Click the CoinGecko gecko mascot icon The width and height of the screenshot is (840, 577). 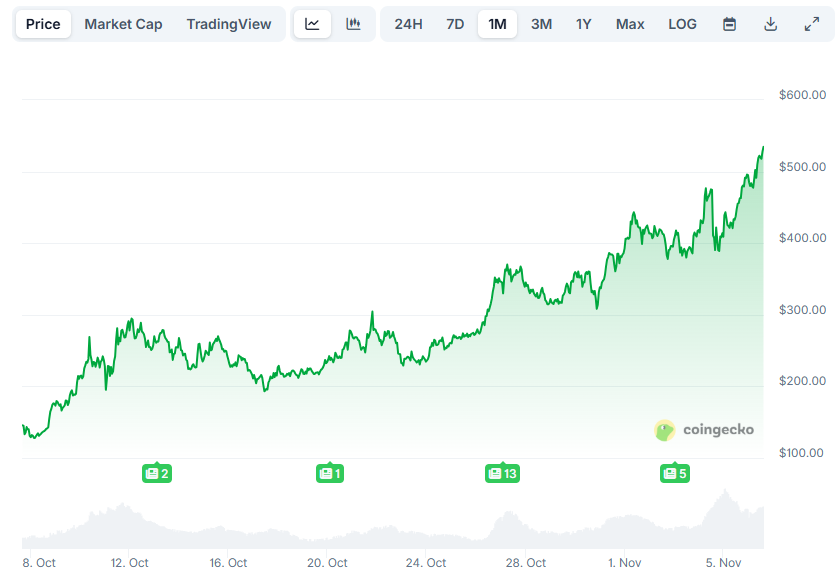click(663, 430)
